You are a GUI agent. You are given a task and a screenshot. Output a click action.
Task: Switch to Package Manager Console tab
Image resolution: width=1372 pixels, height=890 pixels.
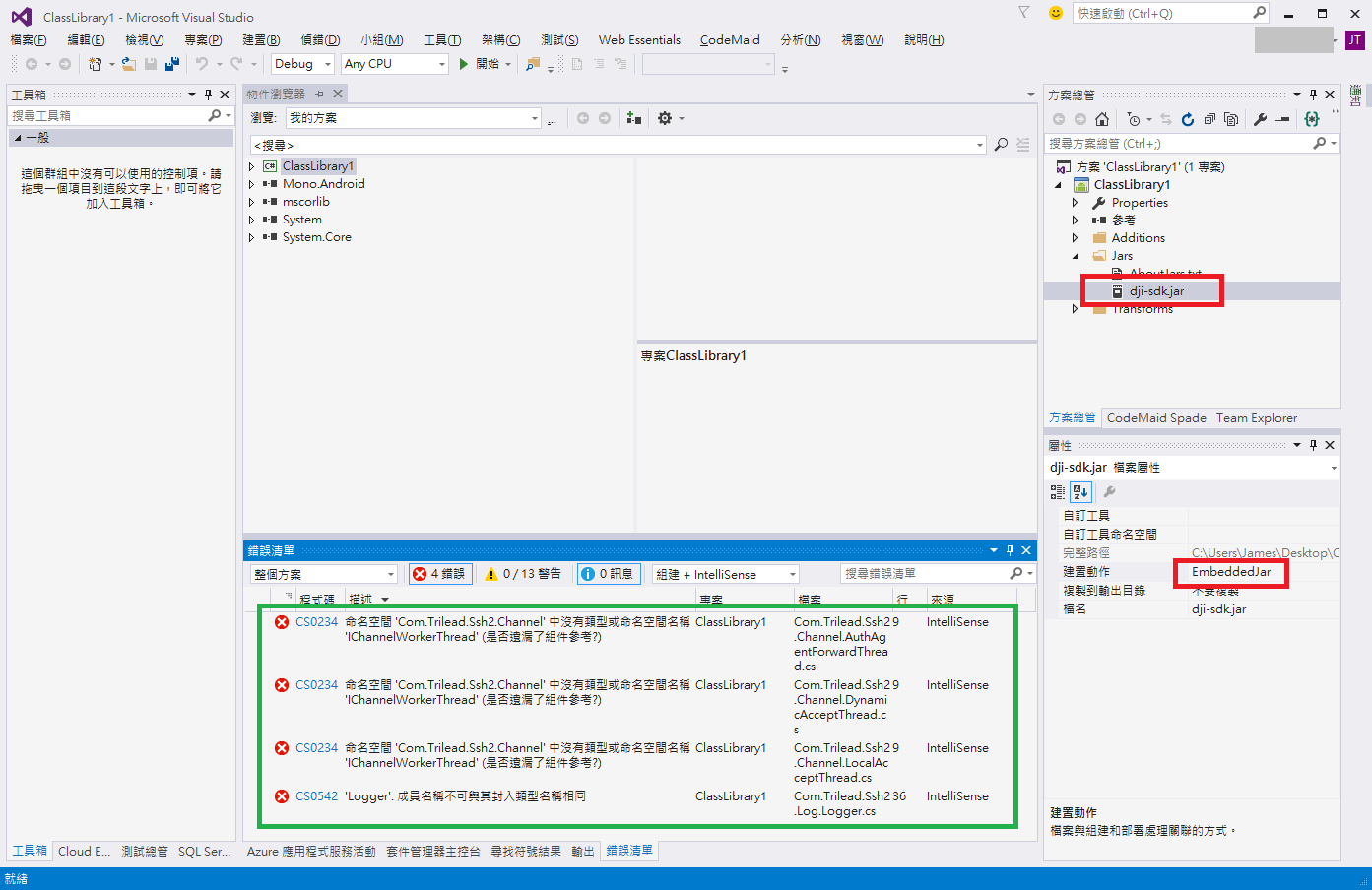(x=433, y=852)
